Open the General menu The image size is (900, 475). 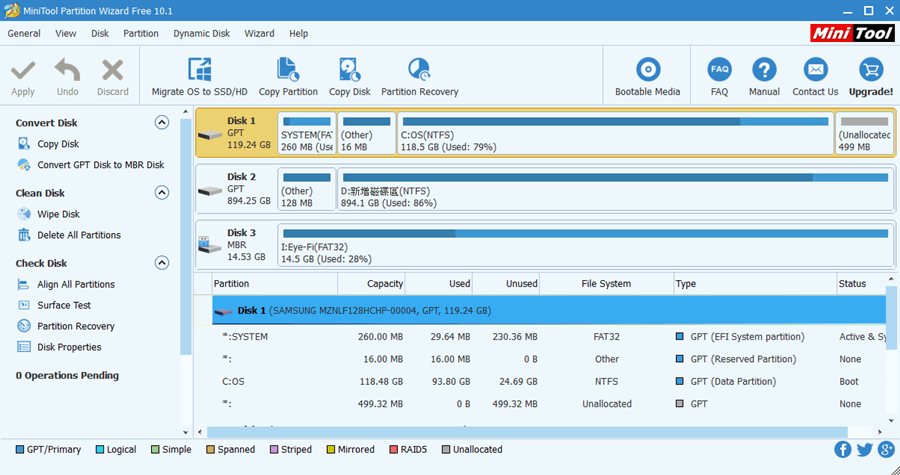point(24,33)
